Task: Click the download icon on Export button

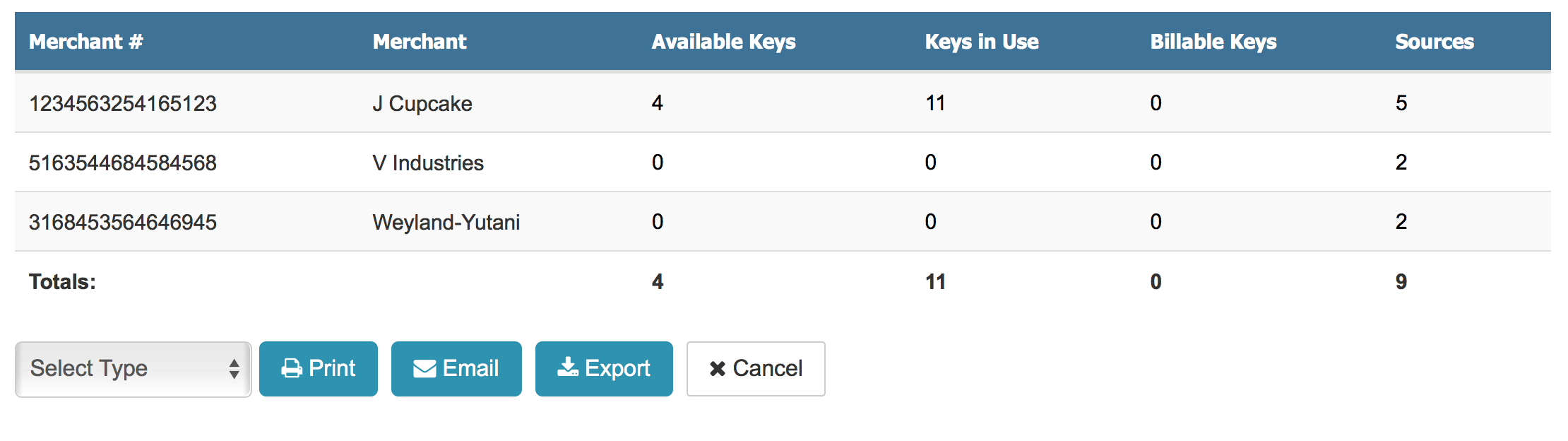Action: 568,367
